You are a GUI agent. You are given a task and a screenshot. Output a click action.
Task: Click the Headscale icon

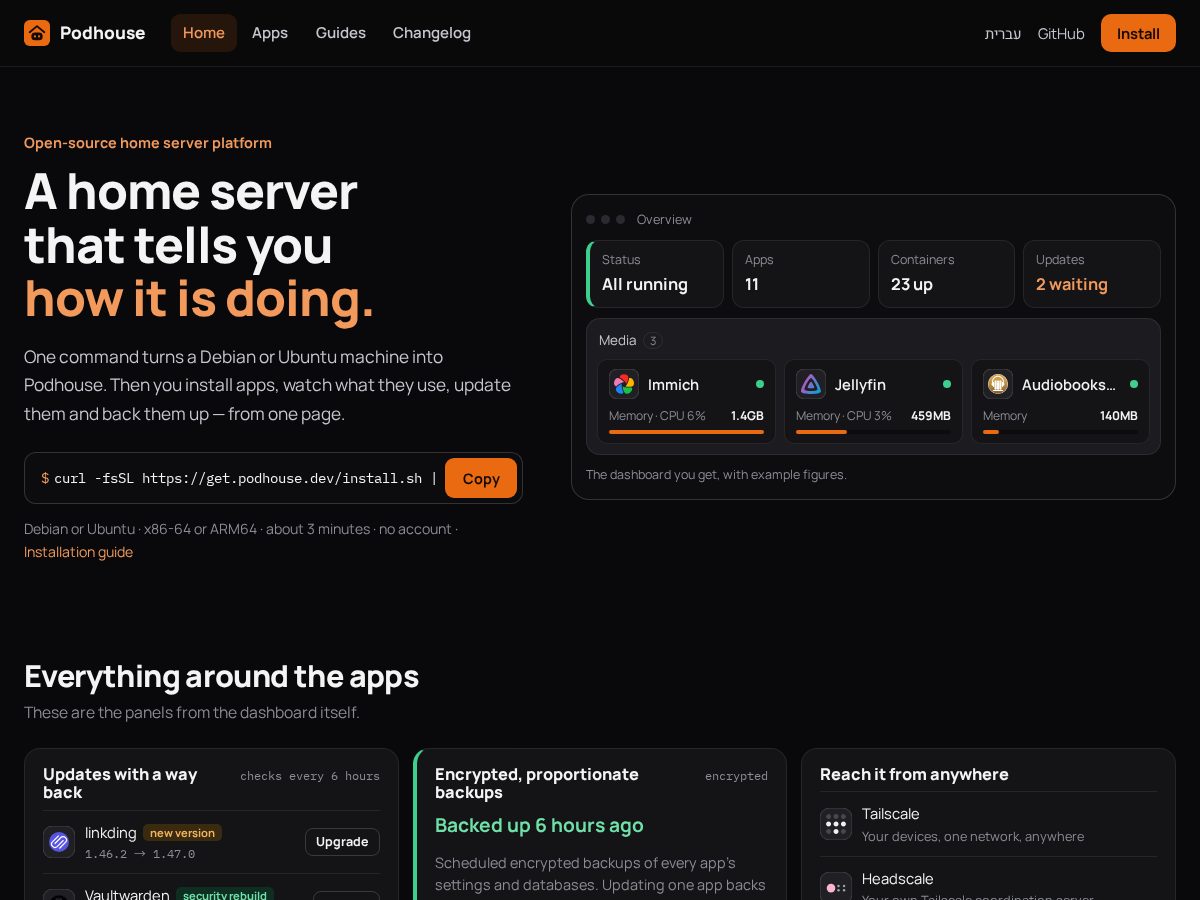tap(836, 888)
